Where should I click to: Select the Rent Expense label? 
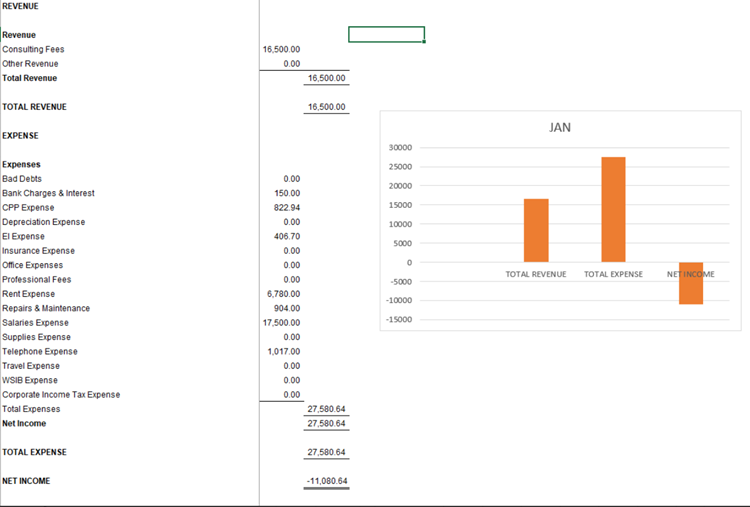coord(28,293)
